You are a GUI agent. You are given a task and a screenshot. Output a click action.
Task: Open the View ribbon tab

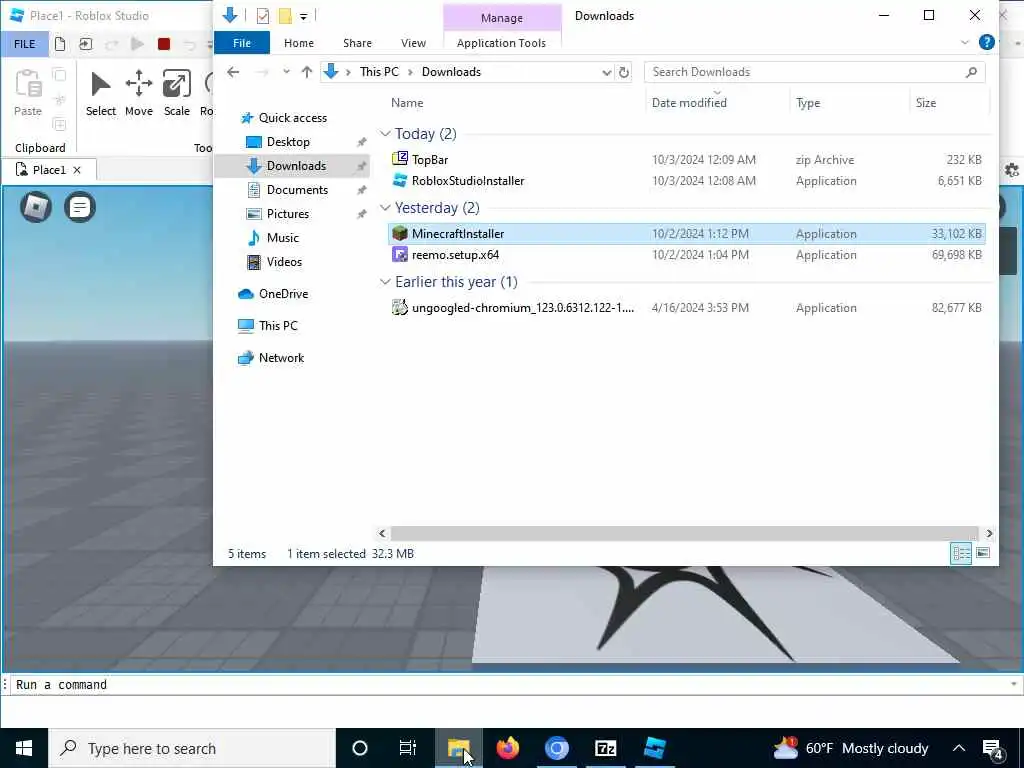(413, 43)
